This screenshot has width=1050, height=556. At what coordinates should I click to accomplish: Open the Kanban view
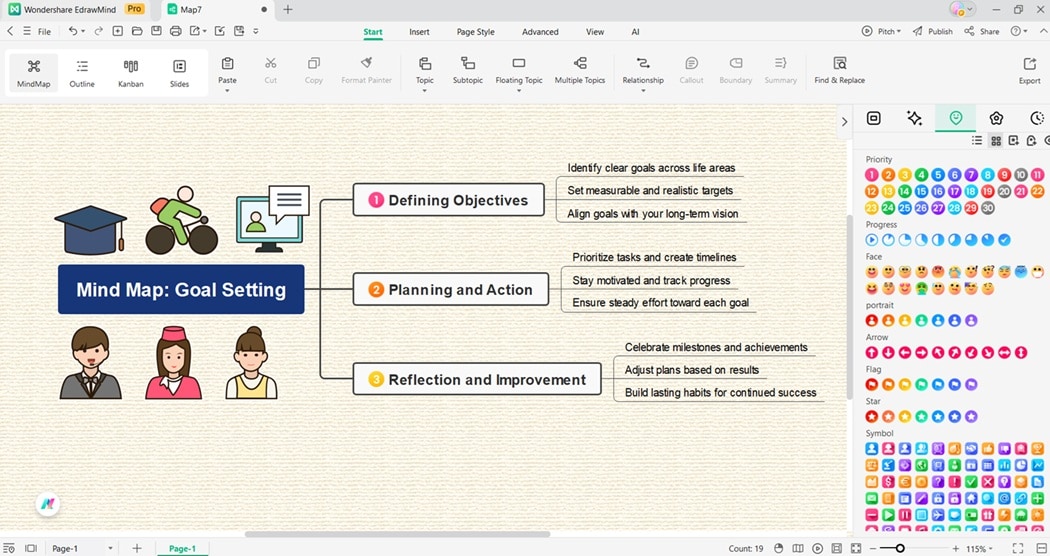131,73
